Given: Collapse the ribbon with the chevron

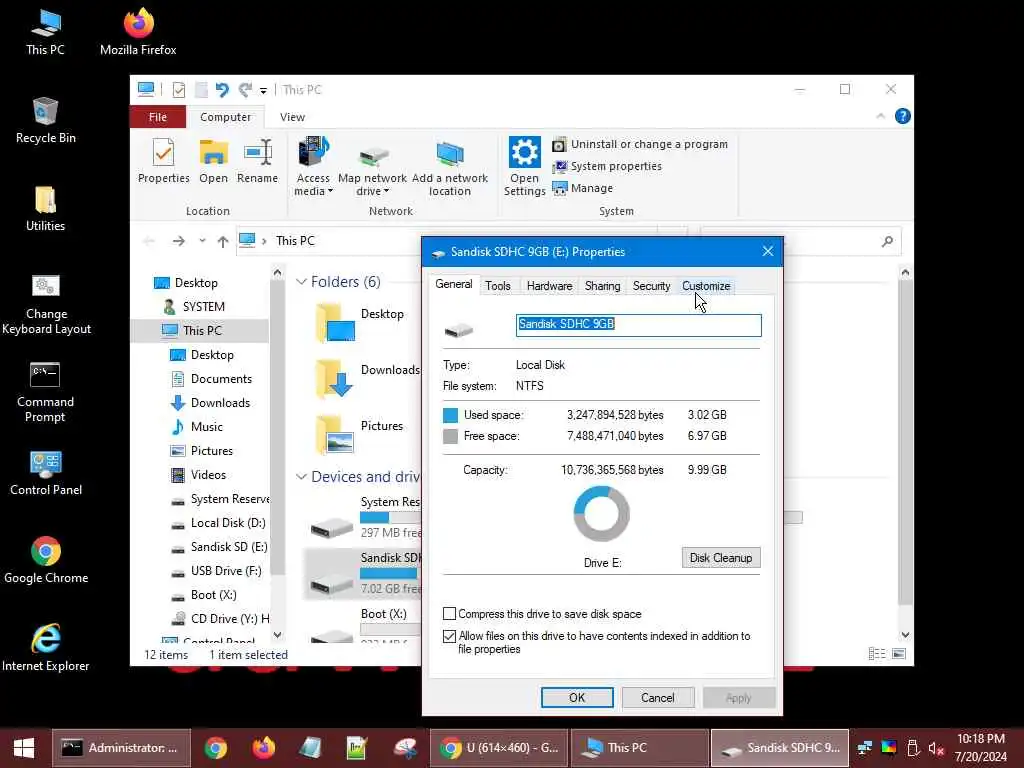Looking at the screenshot, I should click(880, 116).
